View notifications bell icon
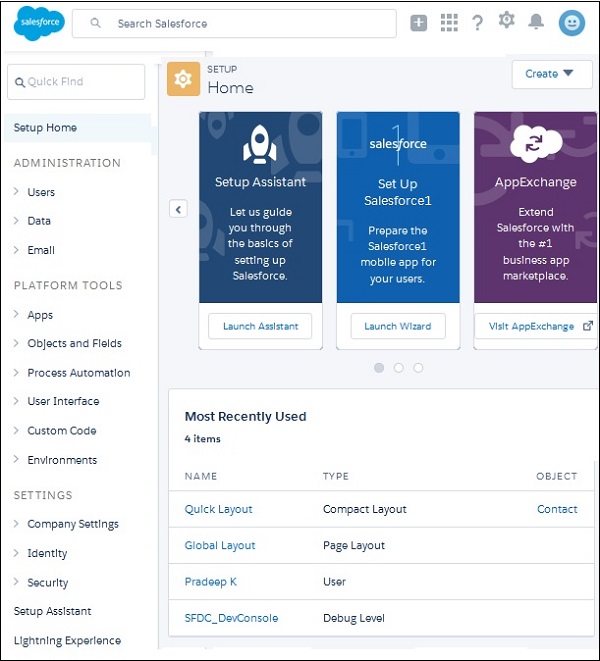 [537, 23]
